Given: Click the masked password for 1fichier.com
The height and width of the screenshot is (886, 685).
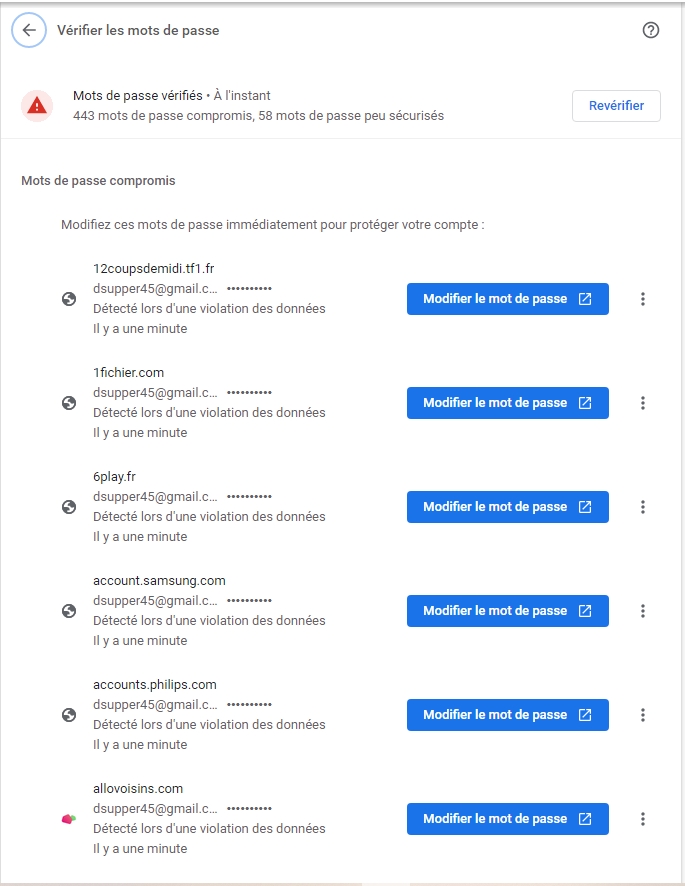Looking at the screenshot, I should pyautogui.click(x=249, y=393).
